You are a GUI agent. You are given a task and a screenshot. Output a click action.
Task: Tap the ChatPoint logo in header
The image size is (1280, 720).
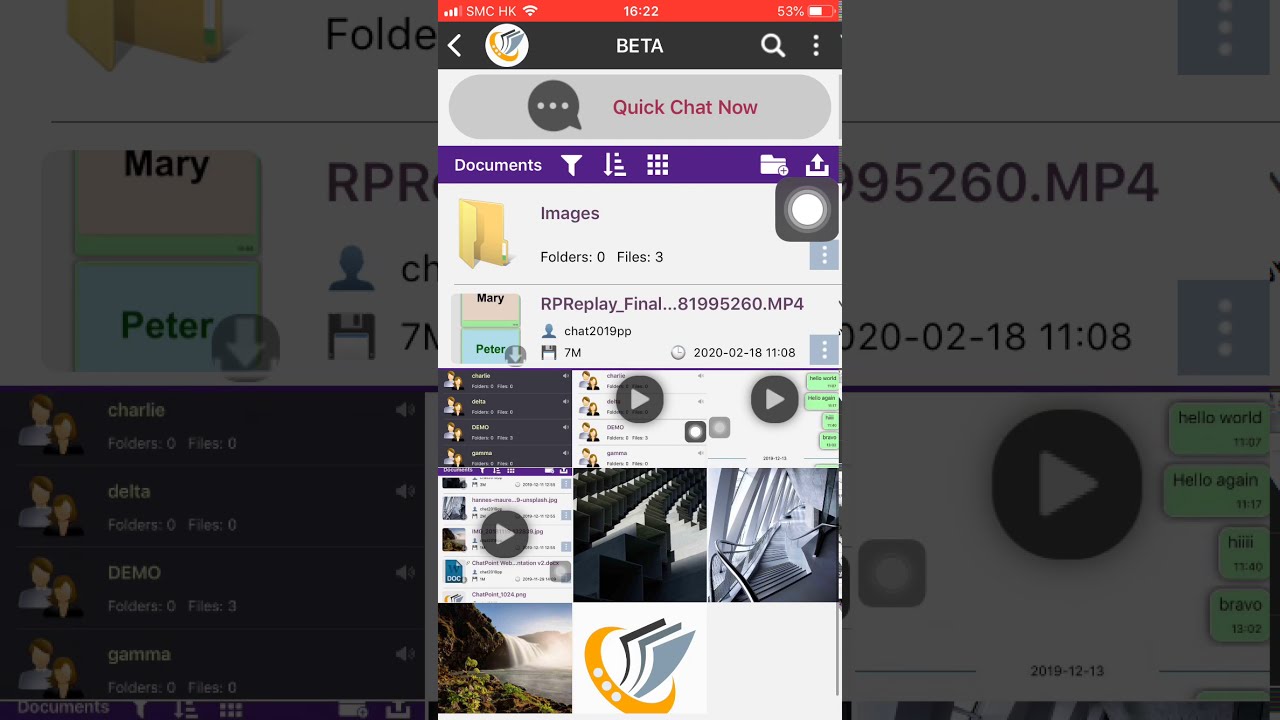(x=507, y=46)
